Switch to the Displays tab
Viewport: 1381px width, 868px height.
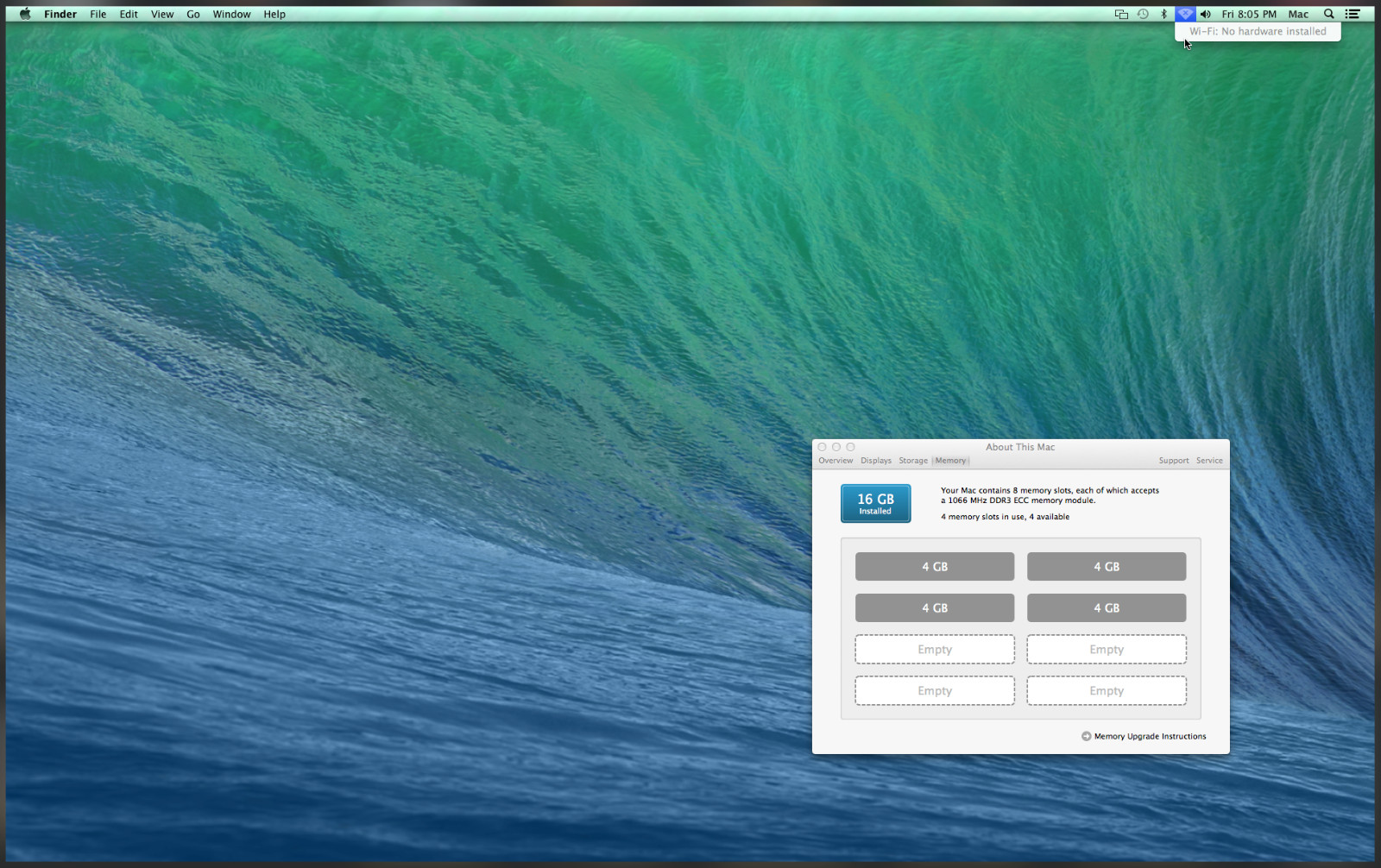point(876,461)
